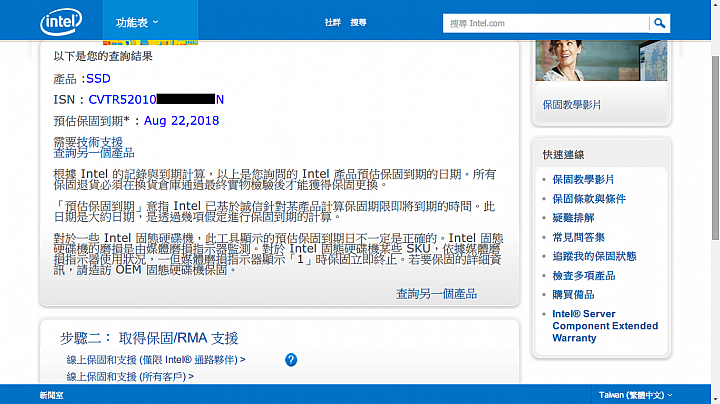Viewport: 720px width, 404px height.
Task: Open 常見問答集 quick link
Action: pos(579,237)
